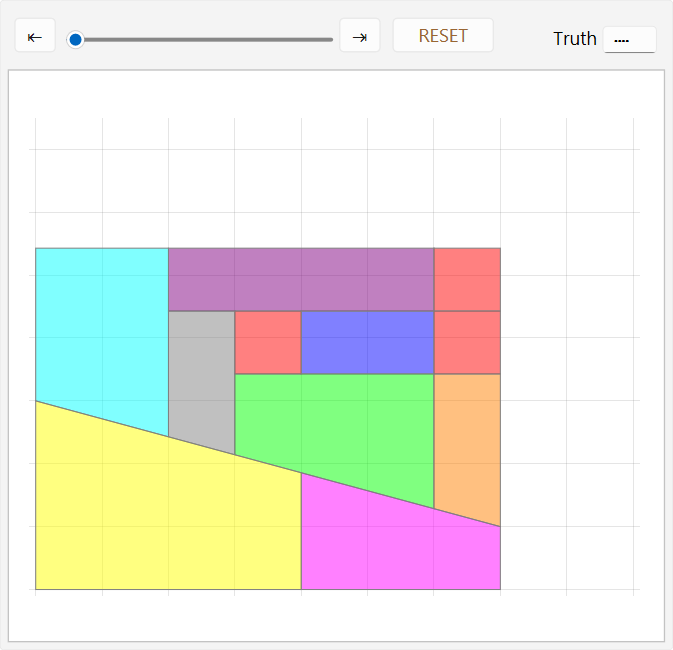
Task: Click the middle of the slider track
Action: 204,39
